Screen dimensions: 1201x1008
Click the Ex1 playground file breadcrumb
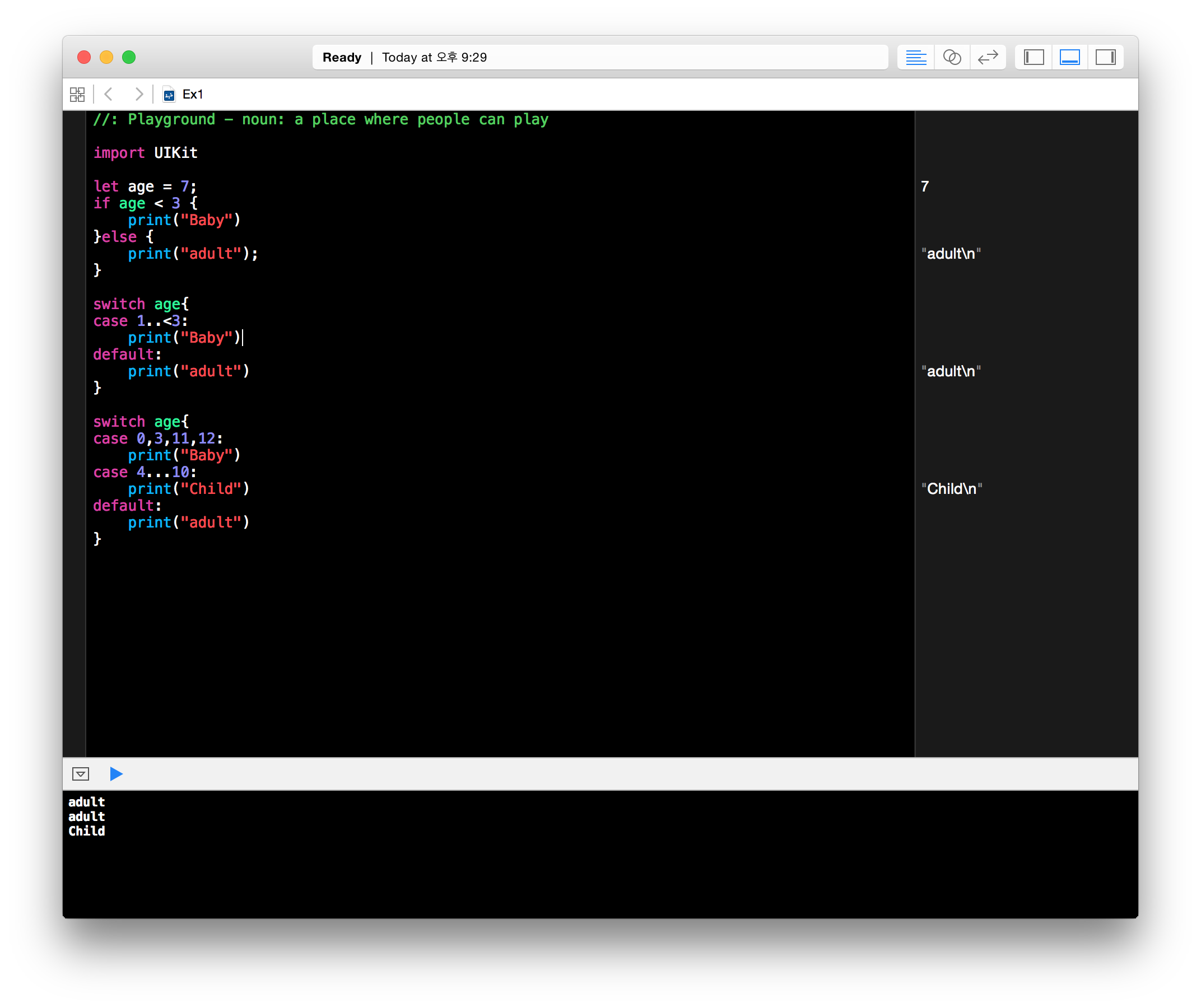[x=193, y=94]
